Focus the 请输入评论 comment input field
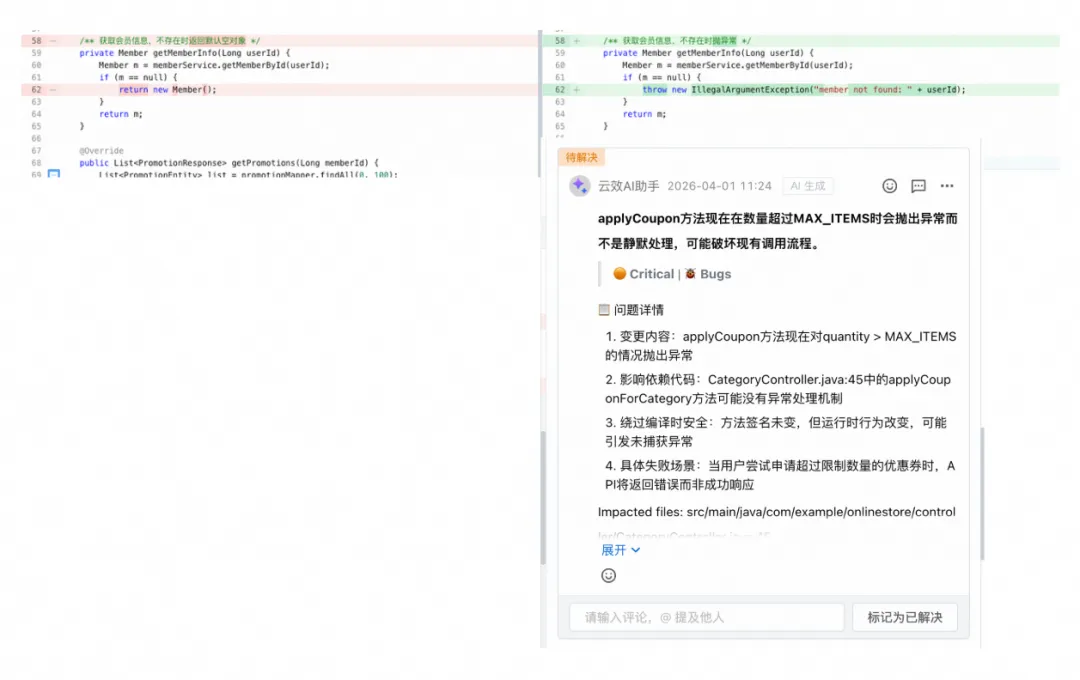The height and width of the screenshot is (680, 1080). [x=707, y=617]
